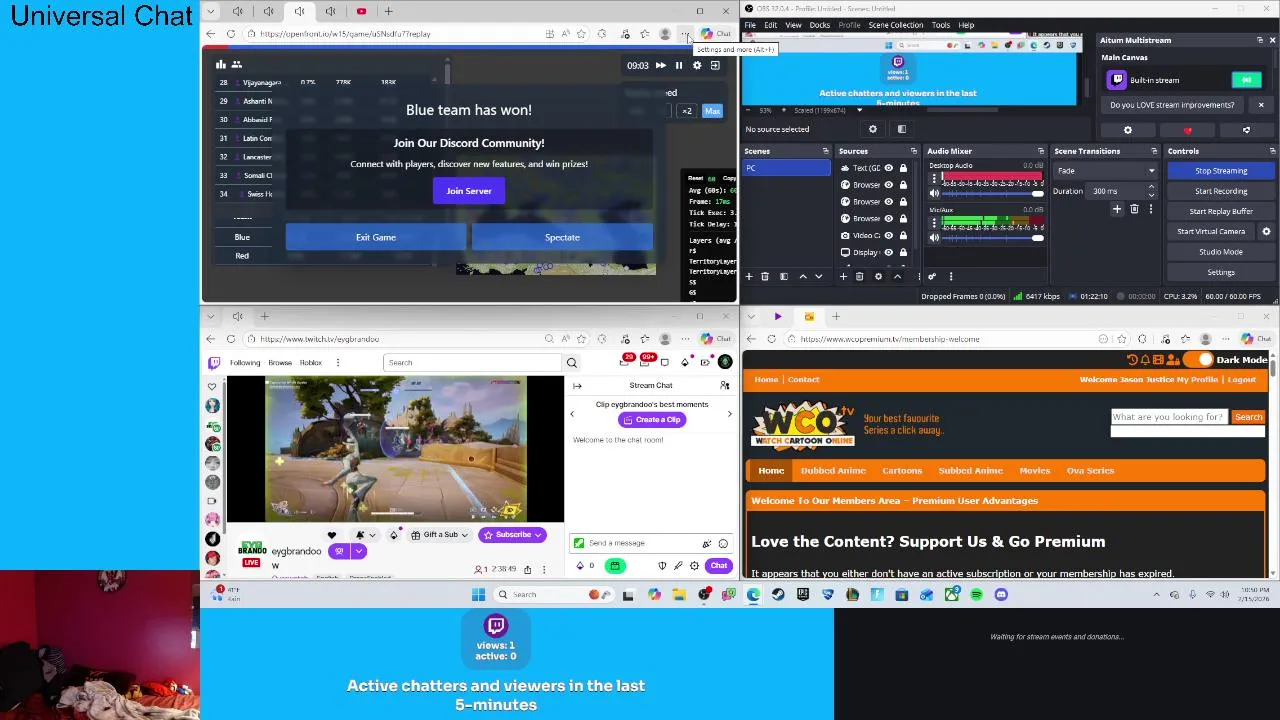The height and width of the screenshot is (720, 1280).
Task: Open the OpenFront team players icon
Action: click(237, 65)
